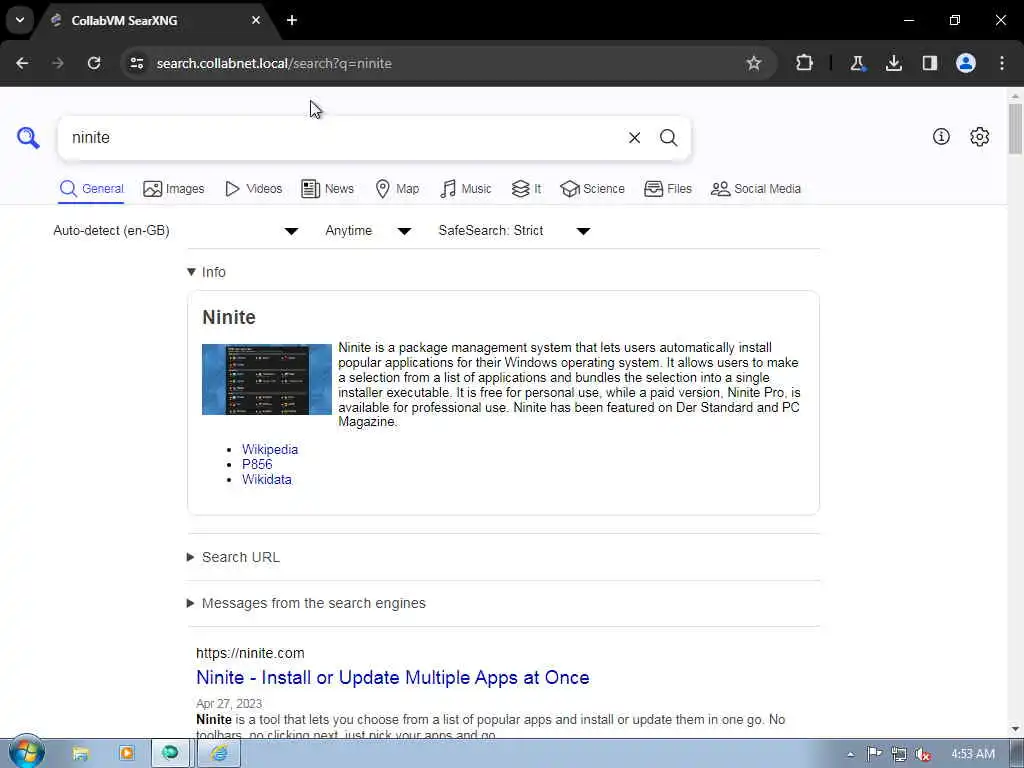Open the Wikipedia link for Ninite
Screen dimensions: 1024x768
tap(270, 449)
